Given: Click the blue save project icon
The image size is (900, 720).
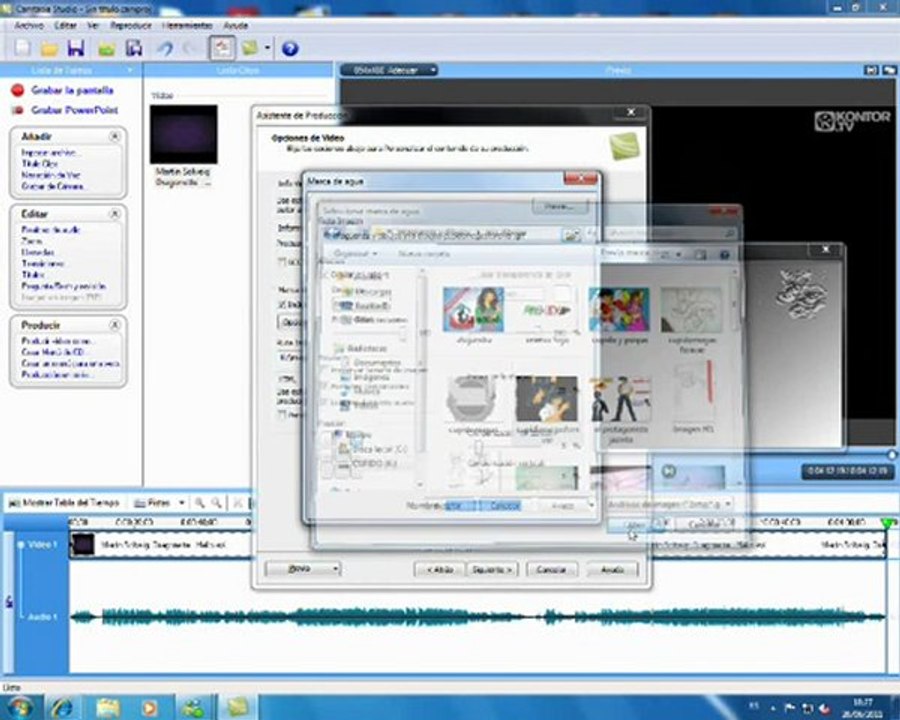Looking at the screenshot, I should pos(76,48).
